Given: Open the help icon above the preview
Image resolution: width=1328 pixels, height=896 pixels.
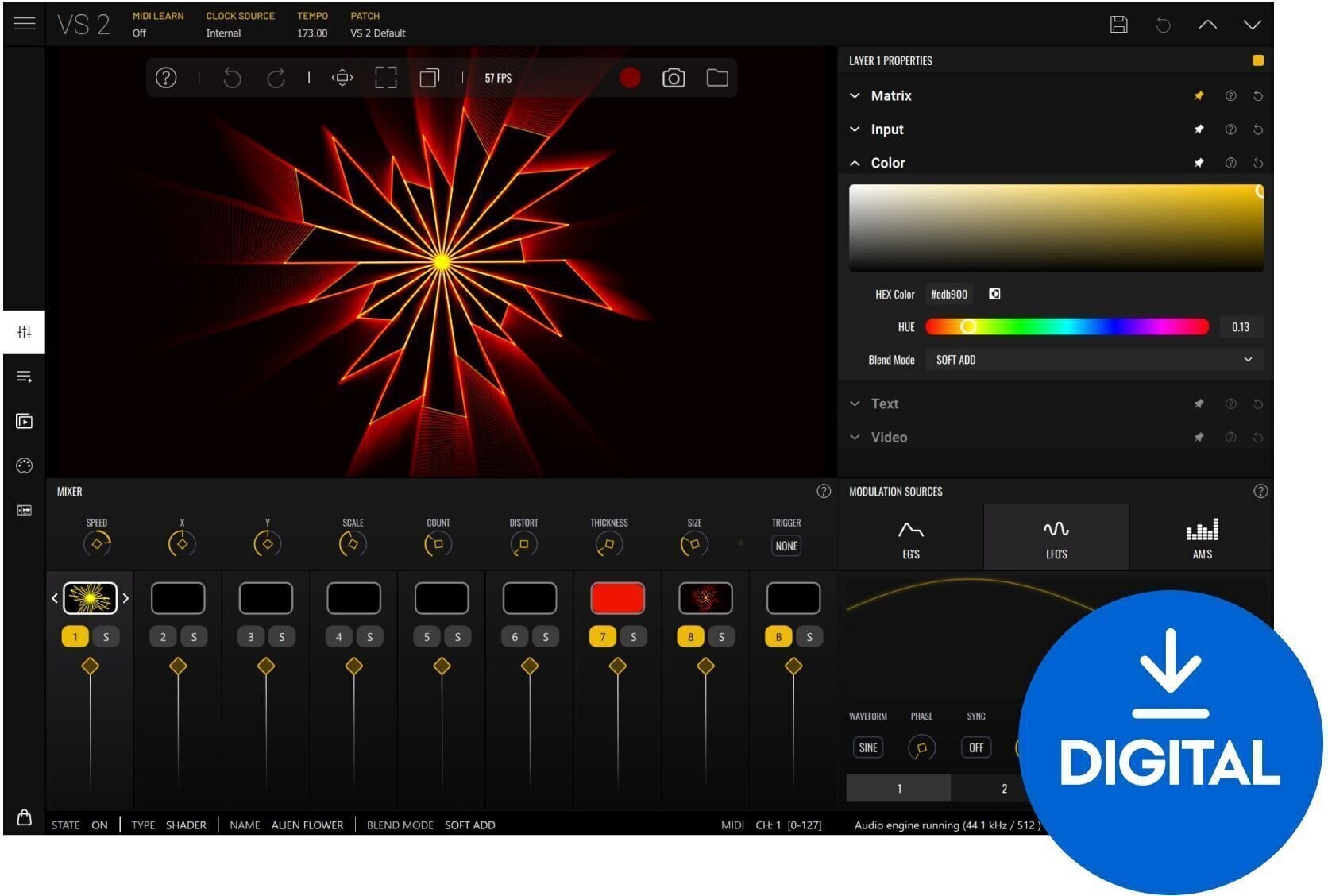Looking at the screenshot, I should [x=166, y=78].
